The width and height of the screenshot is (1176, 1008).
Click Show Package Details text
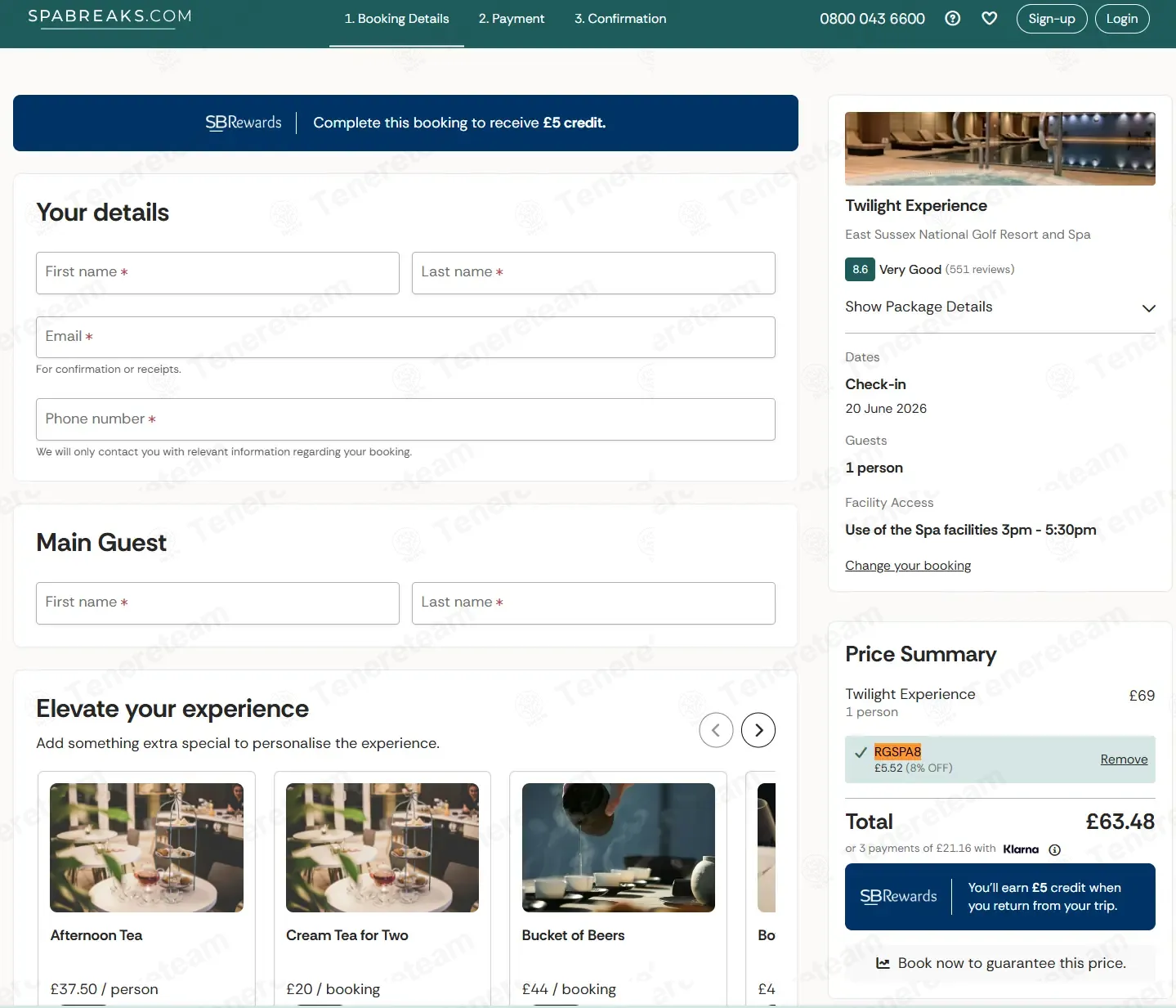click(x=919, y=307)
